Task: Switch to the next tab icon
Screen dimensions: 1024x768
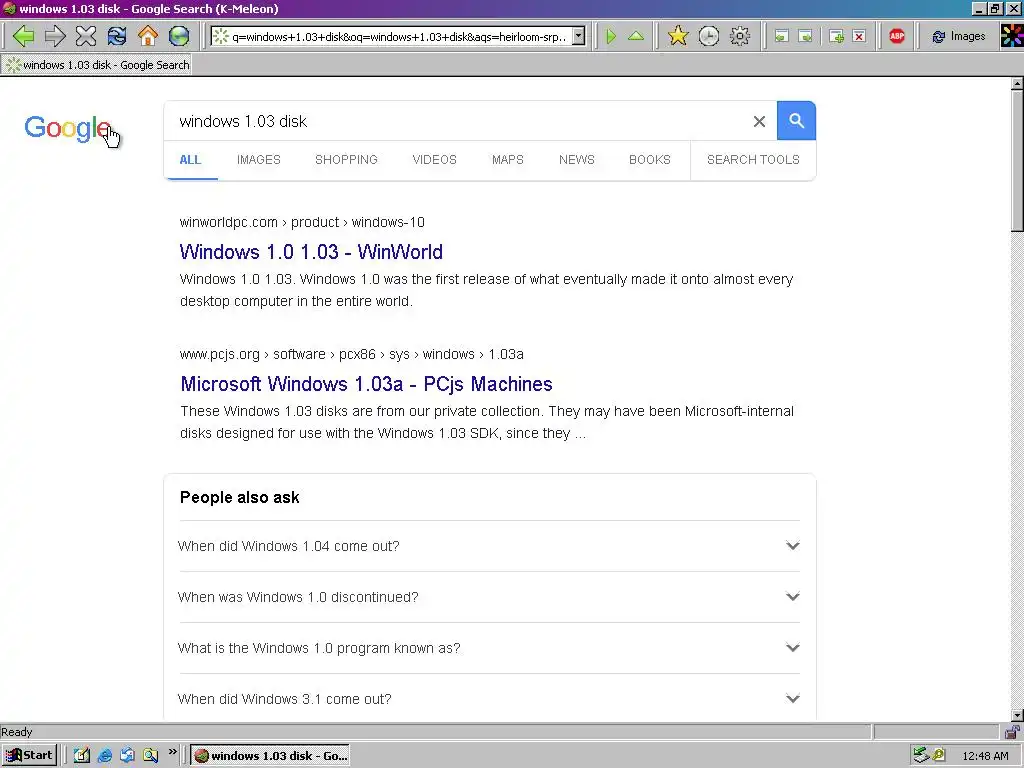Action: tap(805, 37)
